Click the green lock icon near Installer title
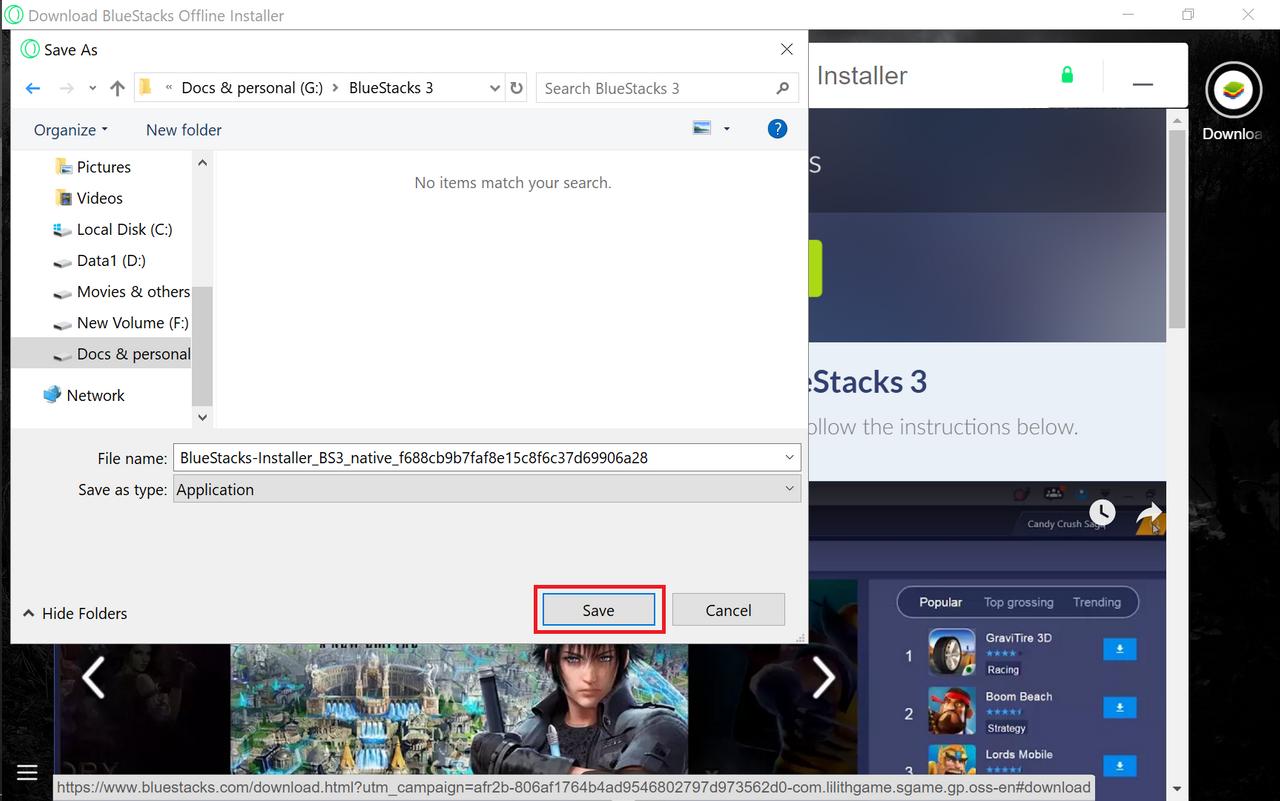The image size is (1280, 801). tap(1066, 74)
